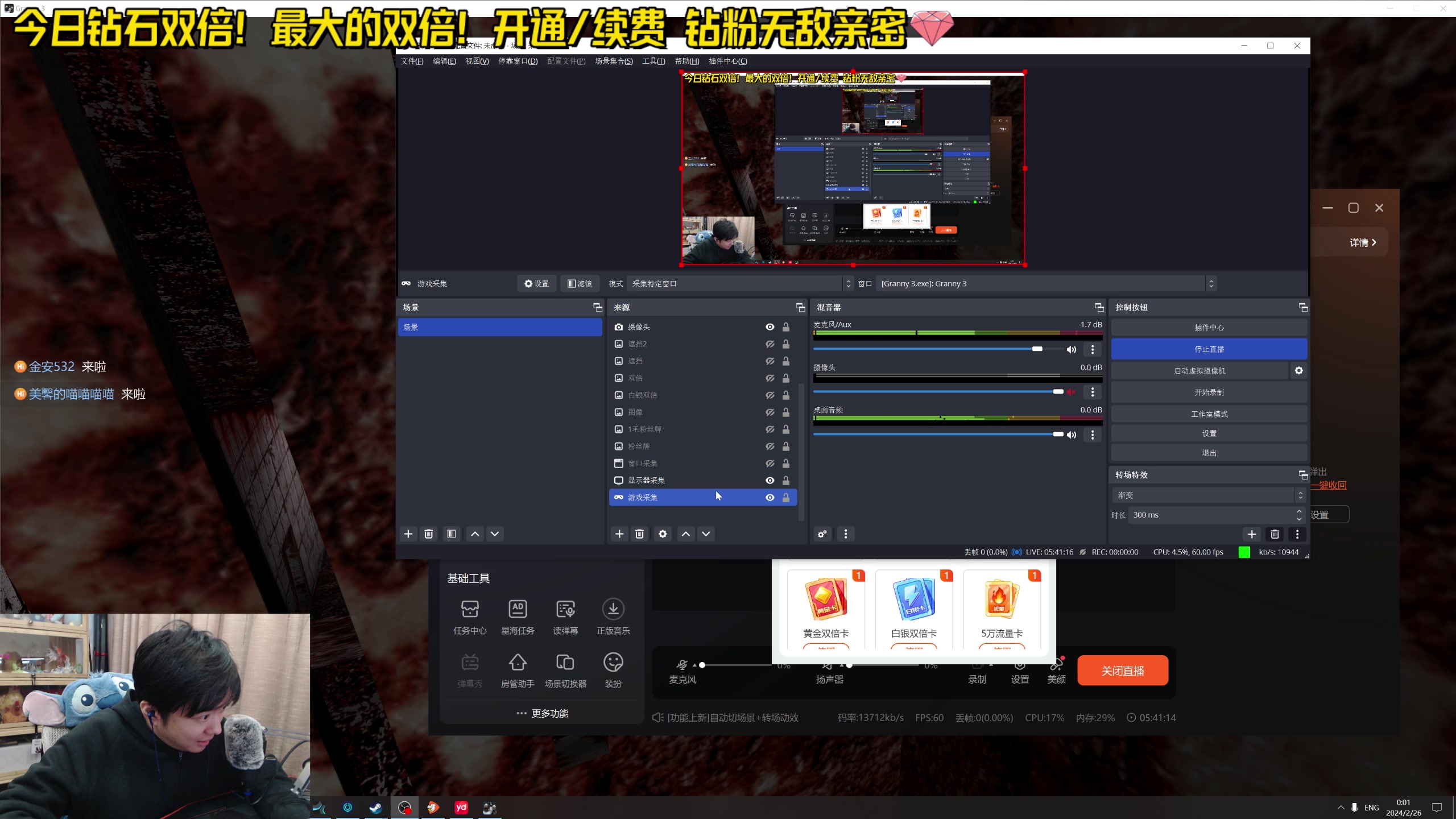Adjust the 桌面音频 volume slider
Image resolution: width=1456 pixels, height=819 pixels.
click(1057, 435)
